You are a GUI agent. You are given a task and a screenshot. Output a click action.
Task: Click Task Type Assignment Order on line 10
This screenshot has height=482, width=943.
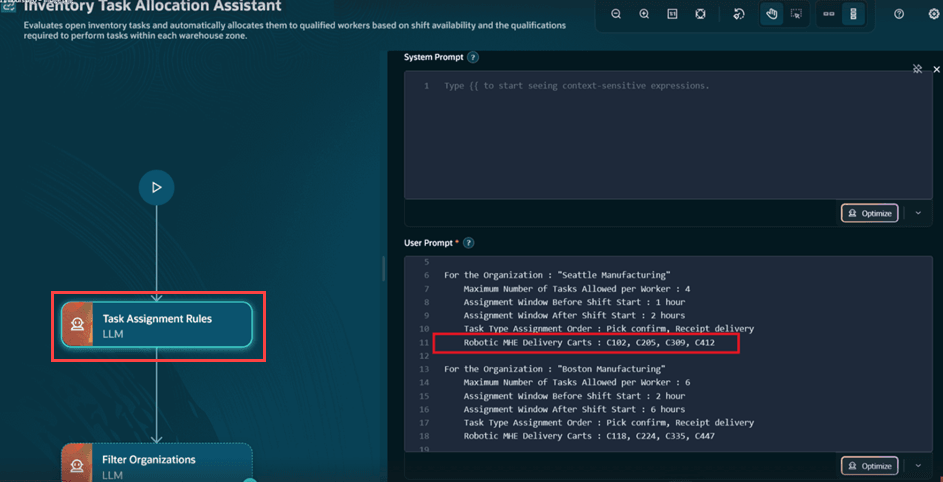click(x=608, y=329)
